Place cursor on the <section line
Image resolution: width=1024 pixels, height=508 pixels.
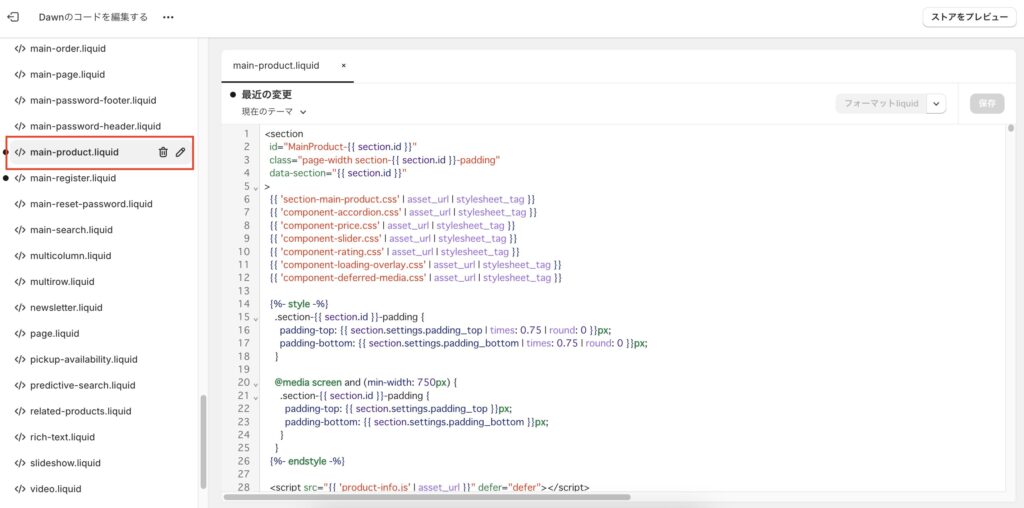point(284,134)
